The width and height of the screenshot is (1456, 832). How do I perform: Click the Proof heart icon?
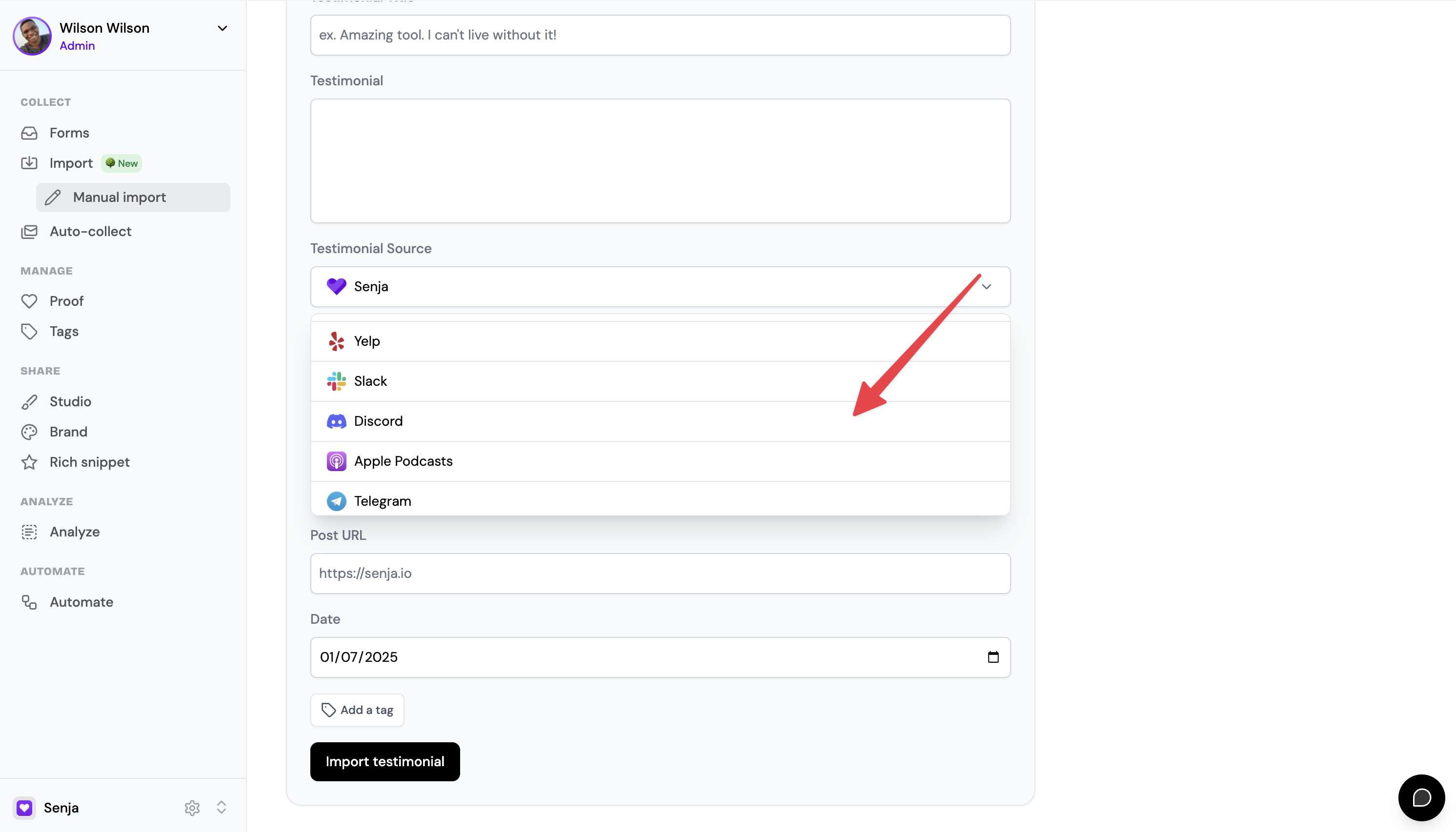click(x=29, y=301)
